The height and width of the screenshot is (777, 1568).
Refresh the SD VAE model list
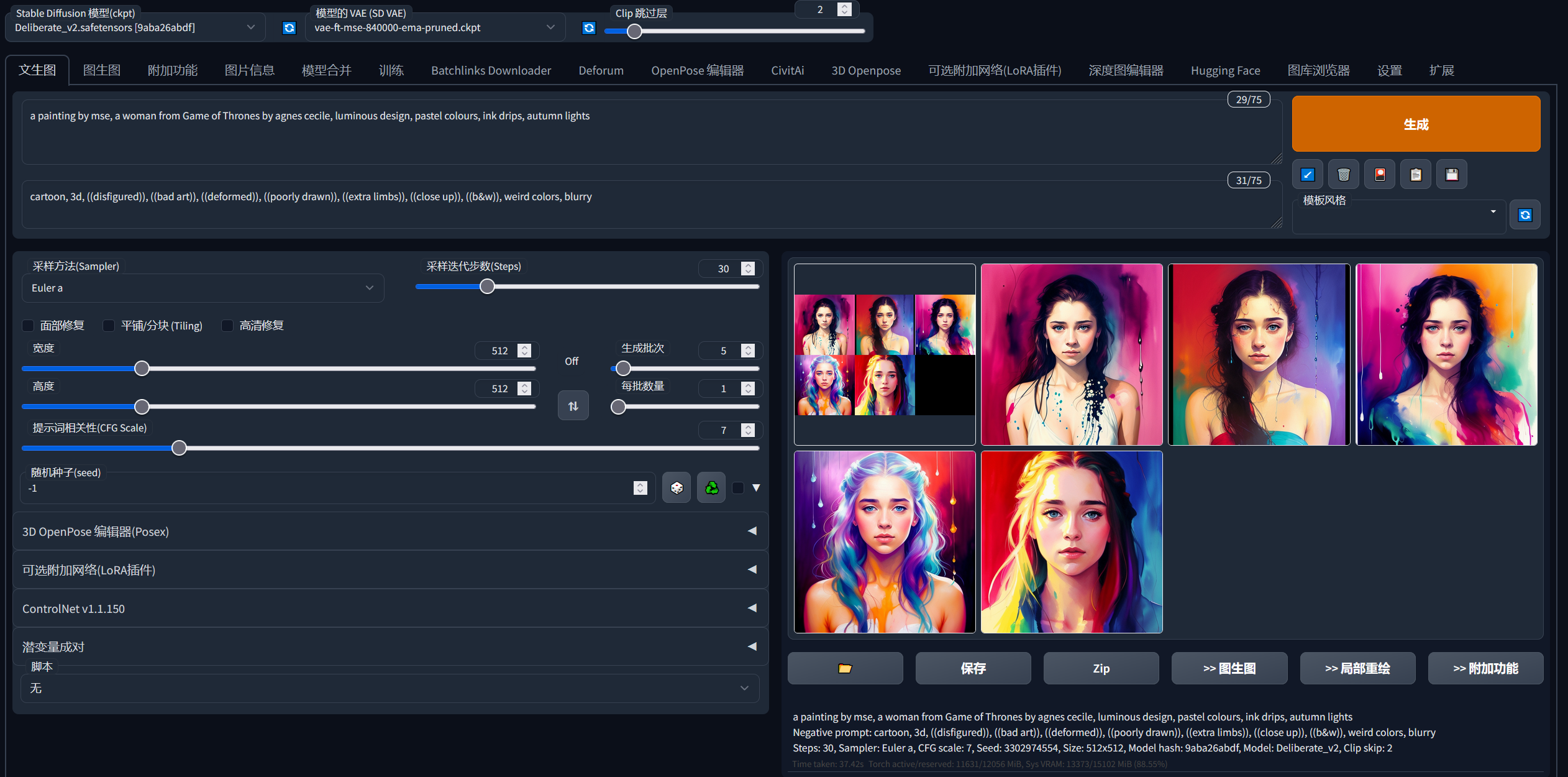coord(589,28)
